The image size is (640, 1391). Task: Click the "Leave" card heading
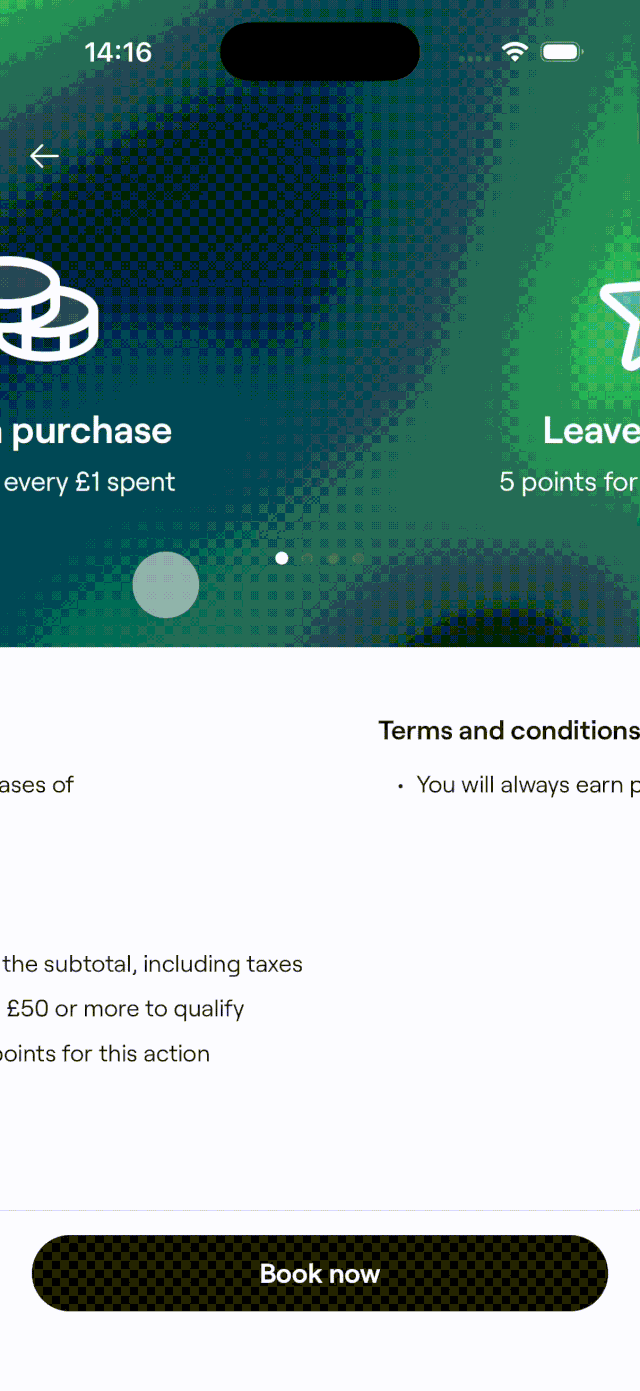[x=591, y=431]
